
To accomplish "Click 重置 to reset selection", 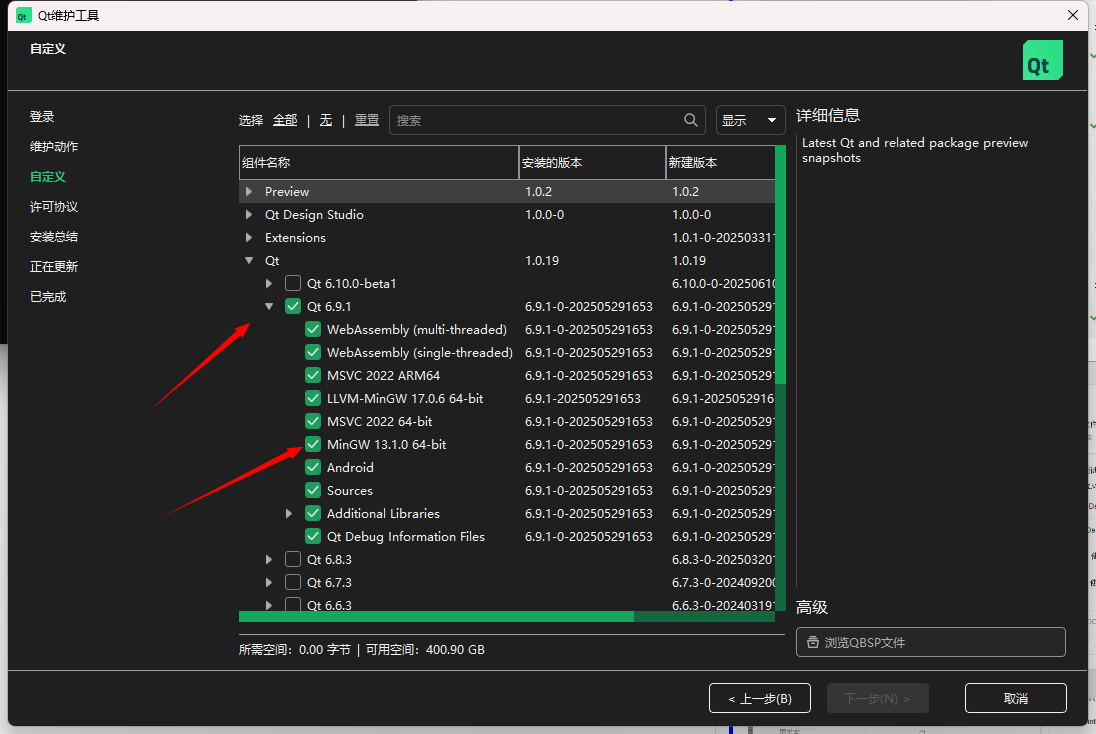I will (367, 120).
